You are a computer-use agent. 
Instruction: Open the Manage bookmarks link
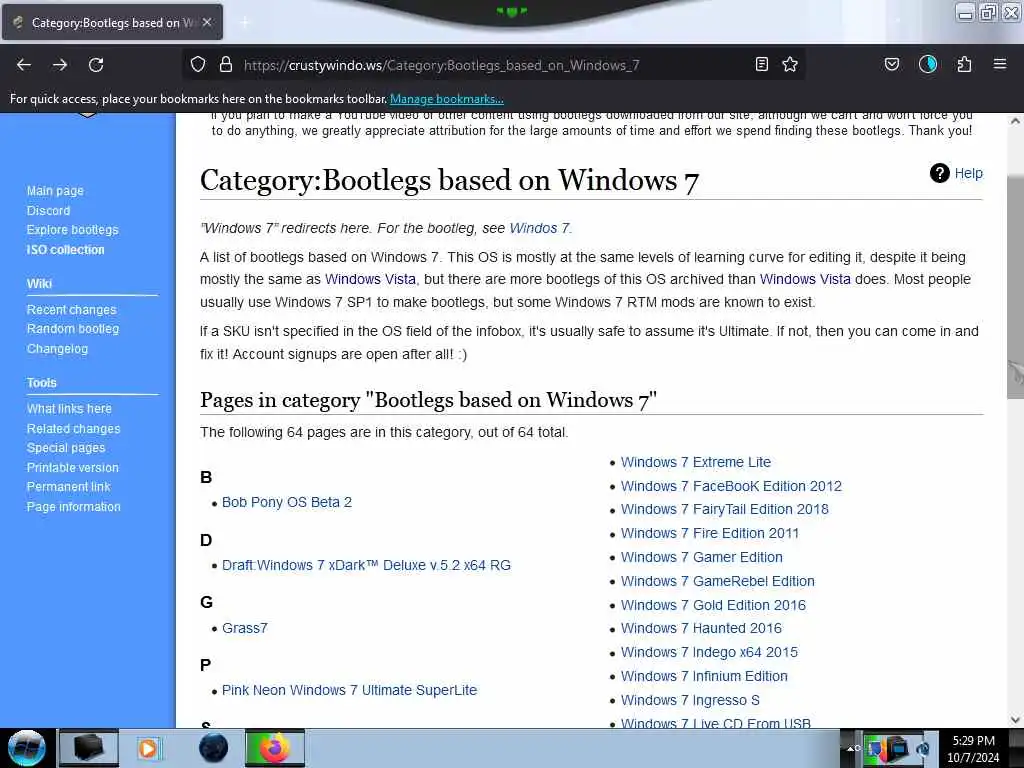[x=447, y=99]
